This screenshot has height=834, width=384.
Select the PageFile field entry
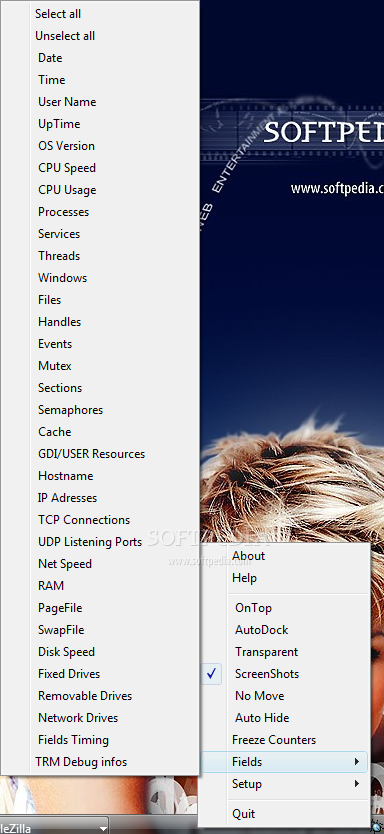pos(100,607)
